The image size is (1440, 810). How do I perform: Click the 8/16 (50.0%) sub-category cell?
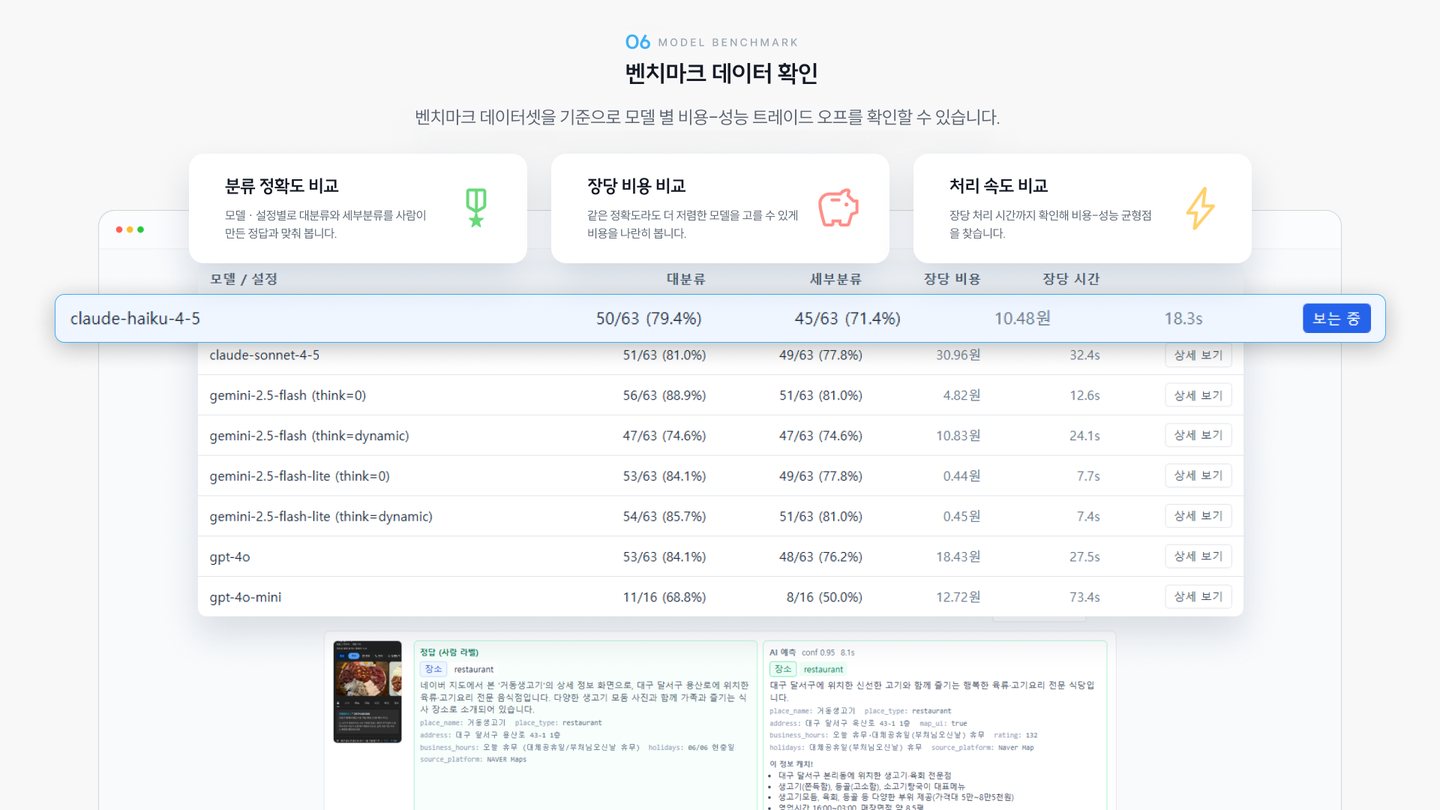(824, 597)
